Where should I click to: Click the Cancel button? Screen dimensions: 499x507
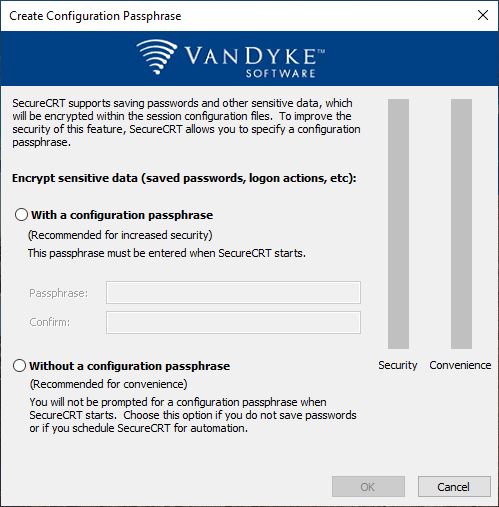(x=454, y=487)
